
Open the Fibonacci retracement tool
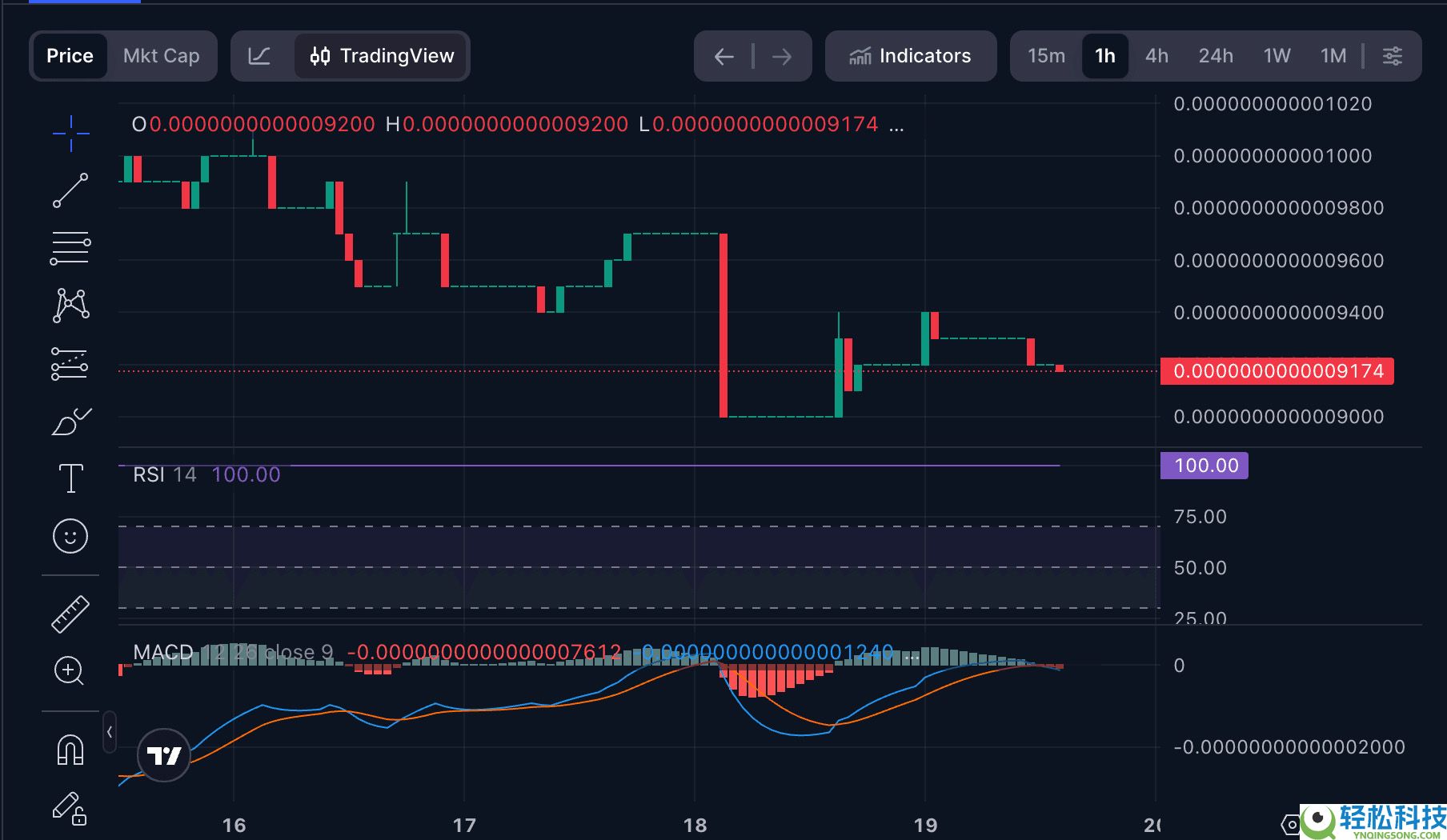tap(70, 246)
